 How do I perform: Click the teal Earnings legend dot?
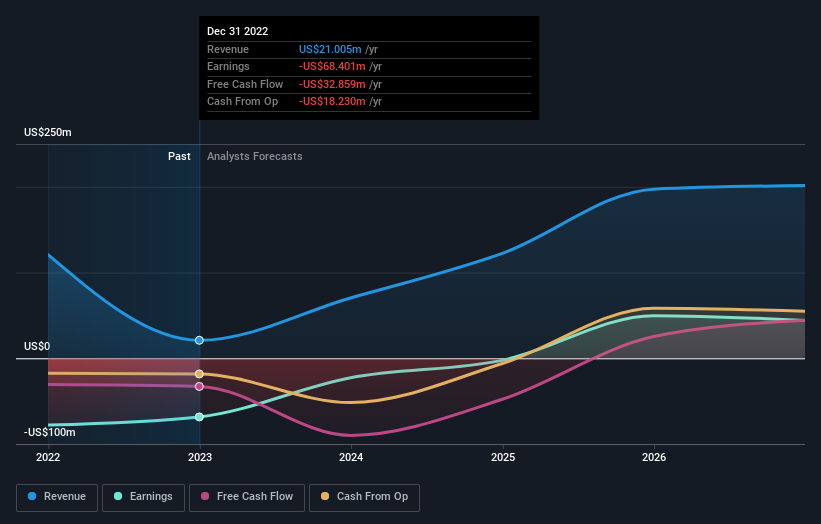(118, 496)
